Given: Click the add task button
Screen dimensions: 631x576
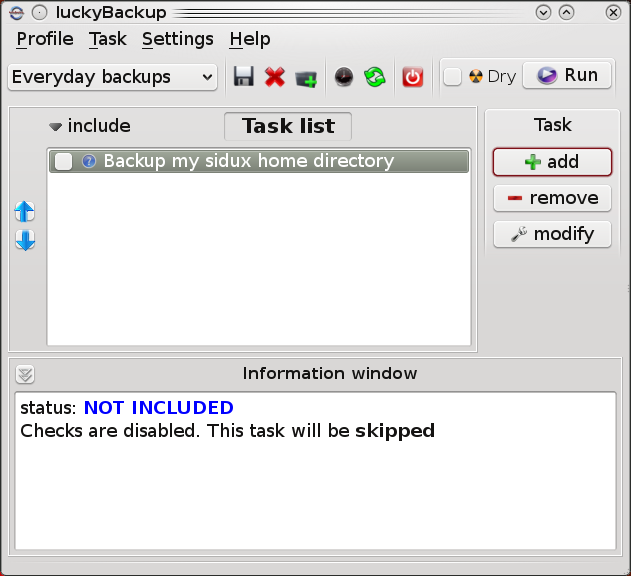Looking at the screenshot, I should (552, 162).
